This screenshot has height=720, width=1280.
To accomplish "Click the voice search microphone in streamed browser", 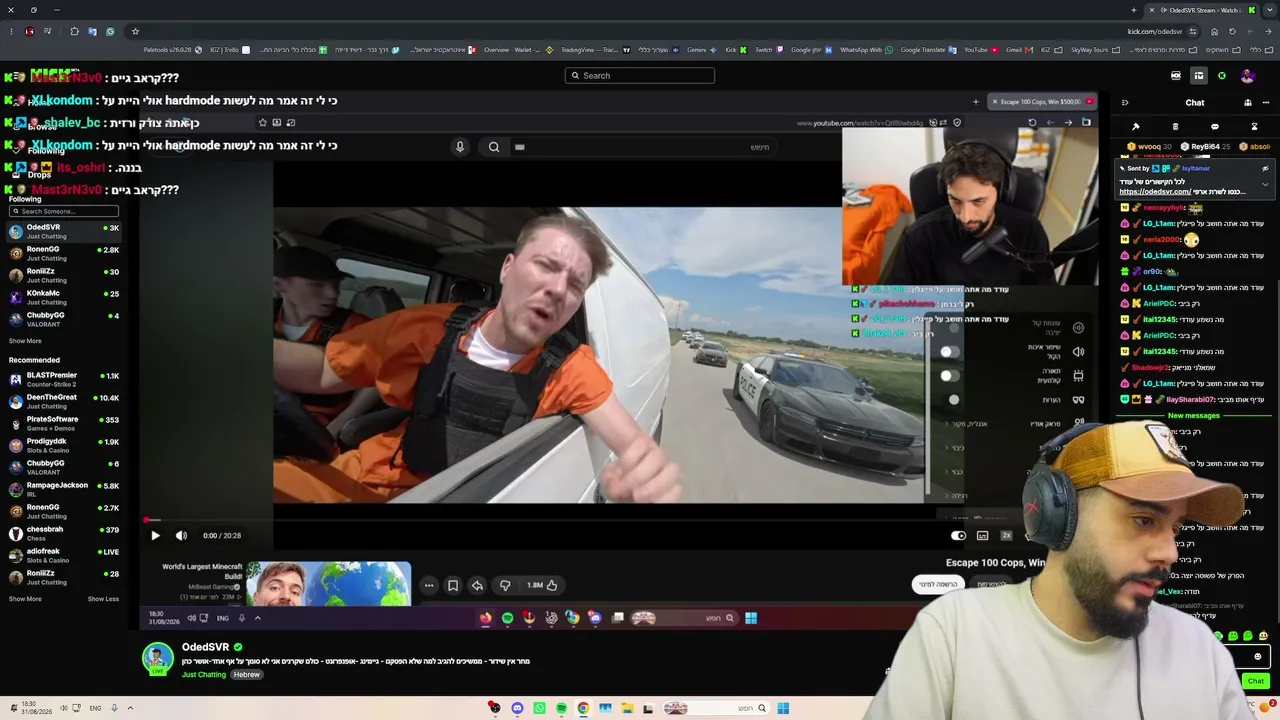I will coord(460,147).
